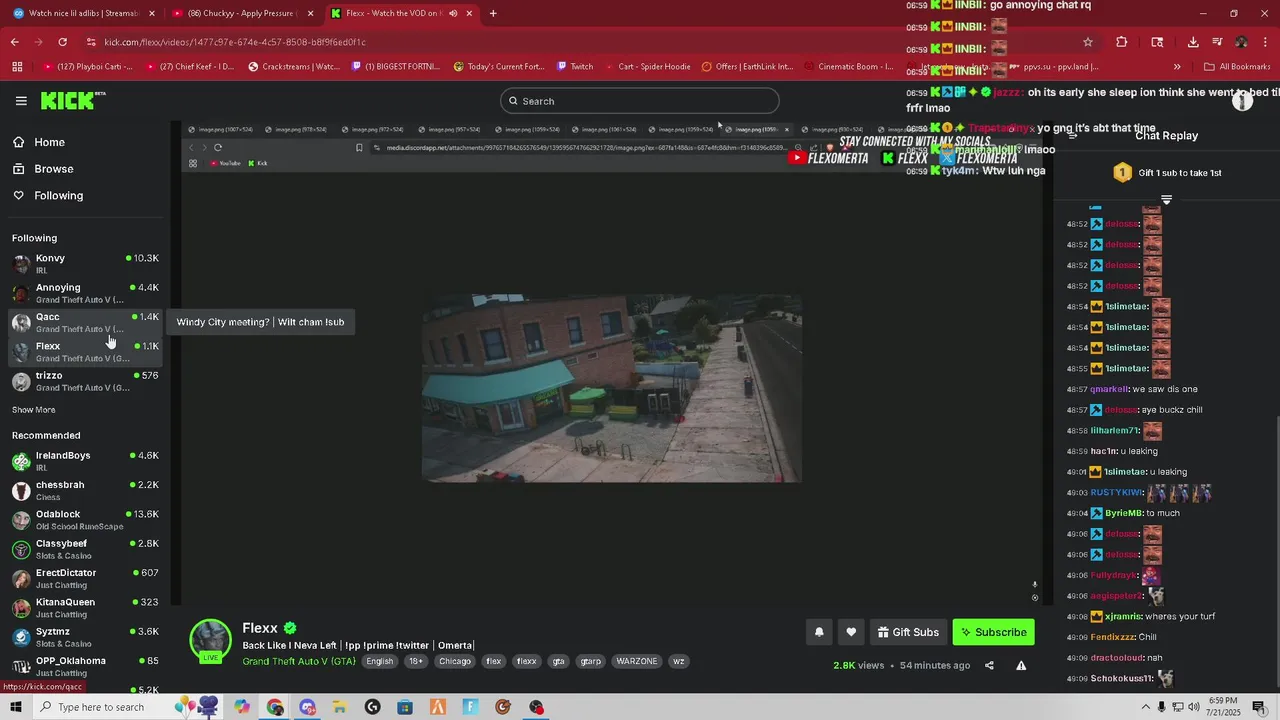The width and height of the screenshot is (1280, 720).
Task: Expand the Show More following list
Action: pos(33,410)
